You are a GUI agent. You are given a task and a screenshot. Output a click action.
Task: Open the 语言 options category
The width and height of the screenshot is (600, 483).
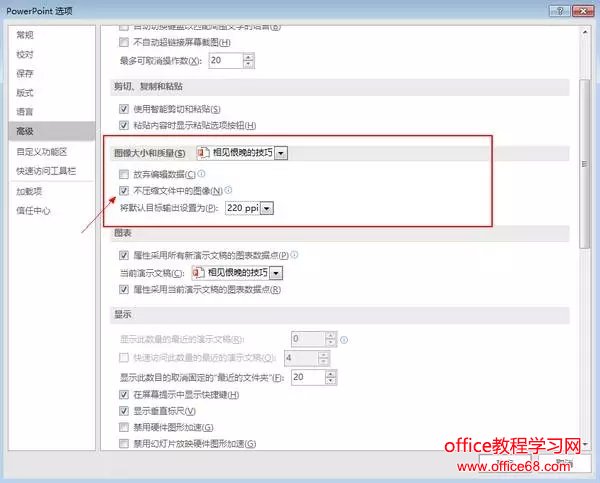tap(25, 112)
